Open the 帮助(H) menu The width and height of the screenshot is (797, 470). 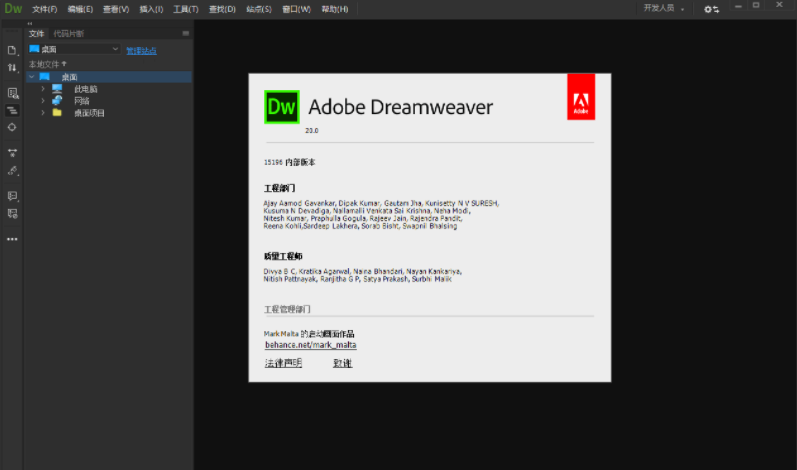335,9
